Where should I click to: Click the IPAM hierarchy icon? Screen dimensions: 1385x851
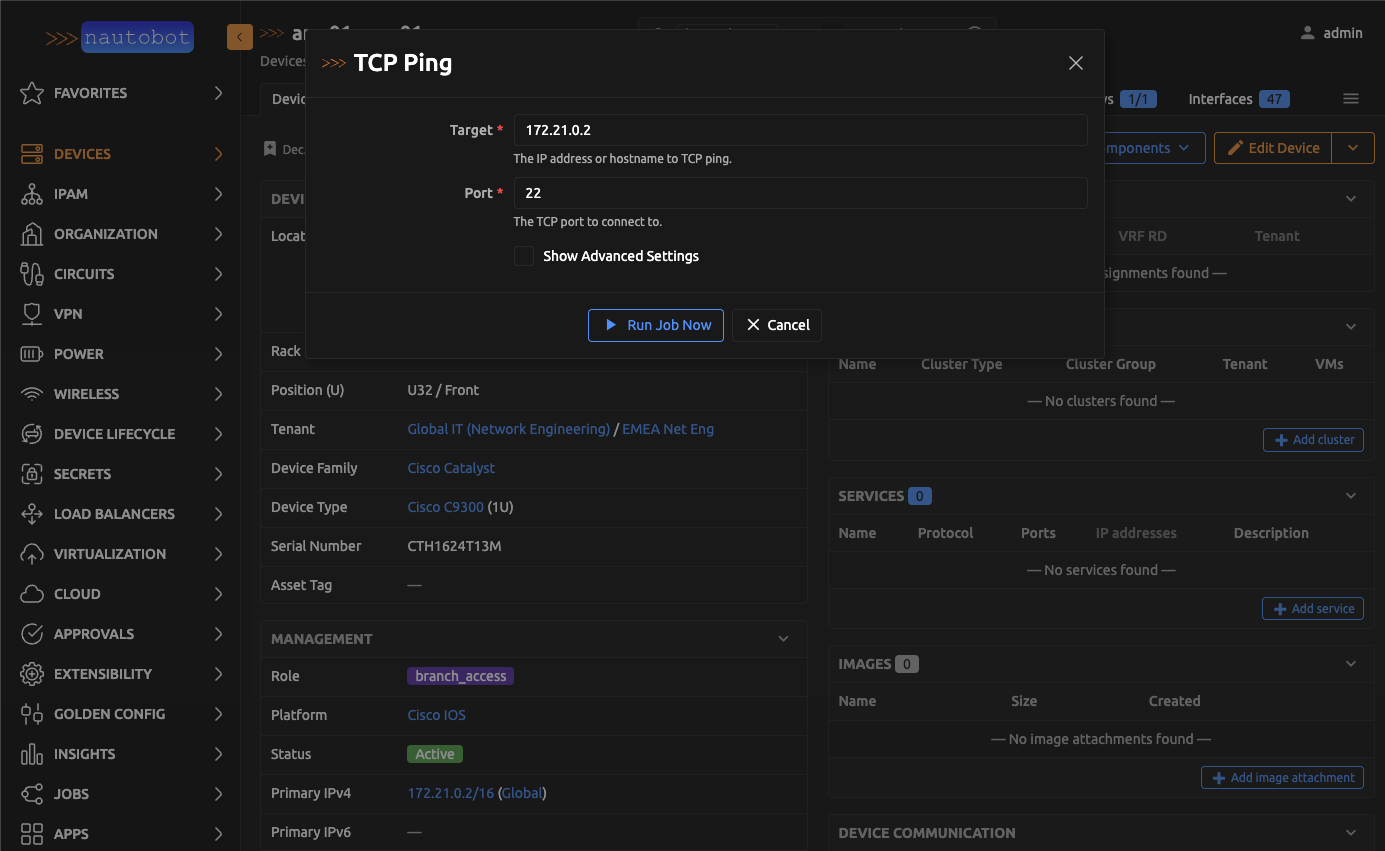click(x=32, y=194)
